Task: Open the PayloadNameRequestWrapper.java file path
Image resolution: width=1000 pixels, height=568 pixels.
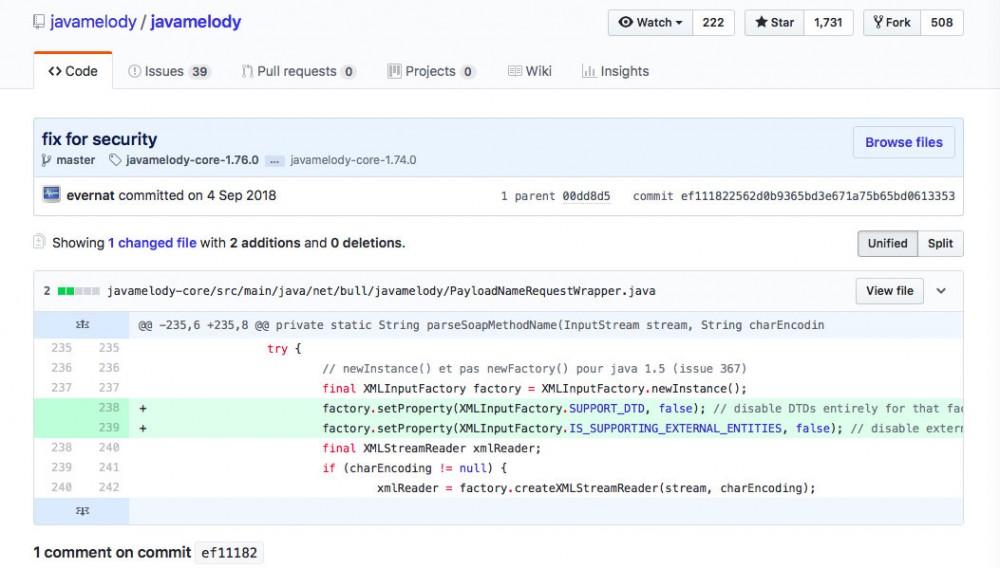Action: click(x=381, y=291)
